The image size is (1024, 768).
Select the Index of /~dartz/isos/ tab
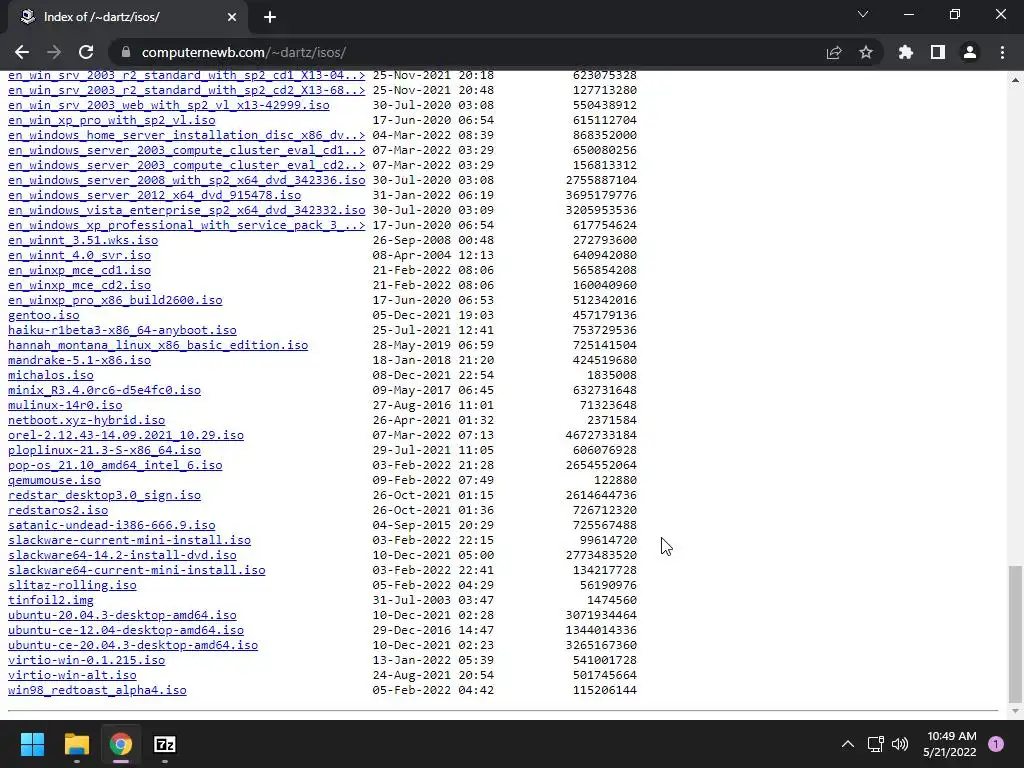(x=127, y=17)
